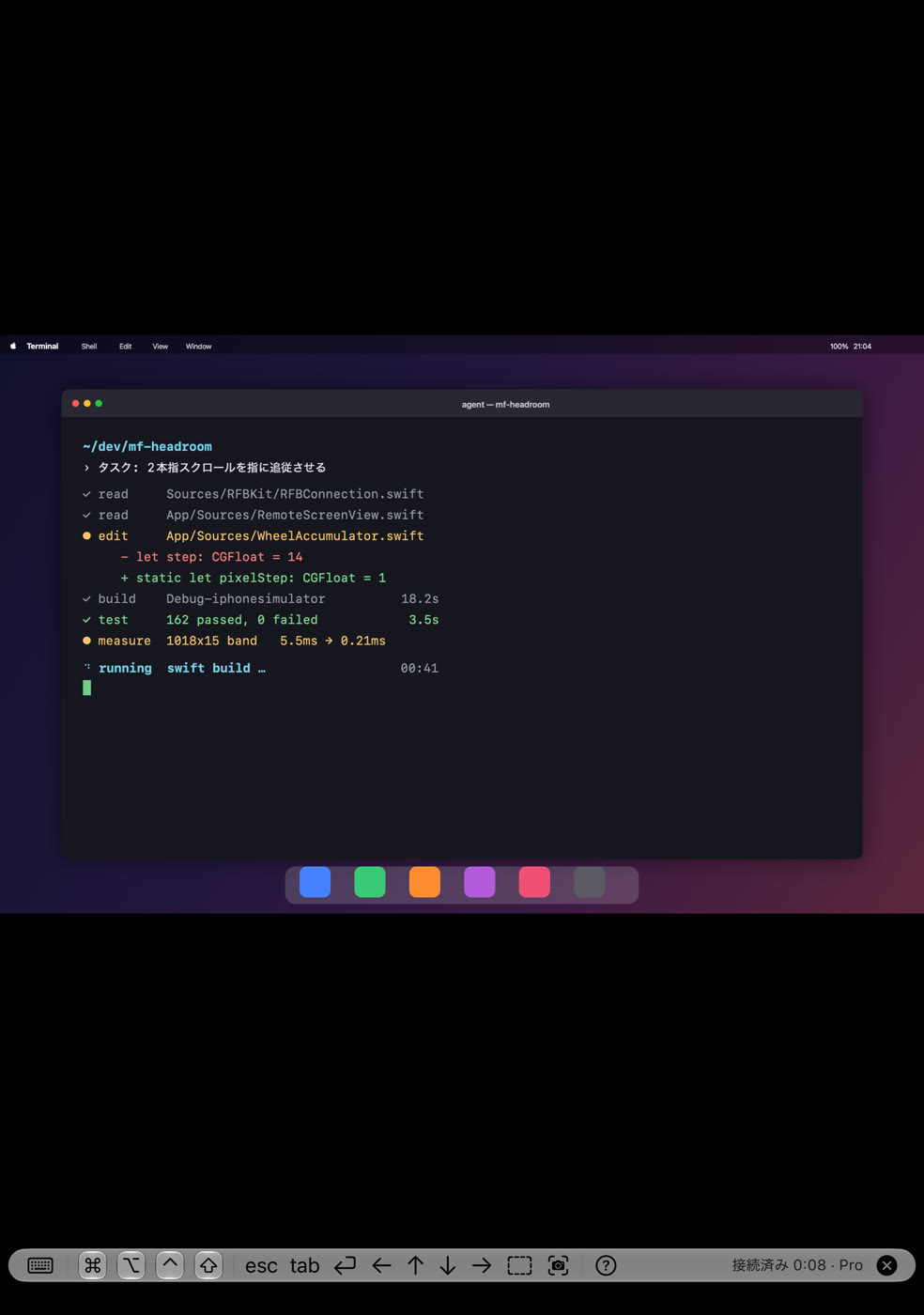Viewport: 924px width, 1315px height.
Task: Open the Window menu
Action: tap(198, 347)
